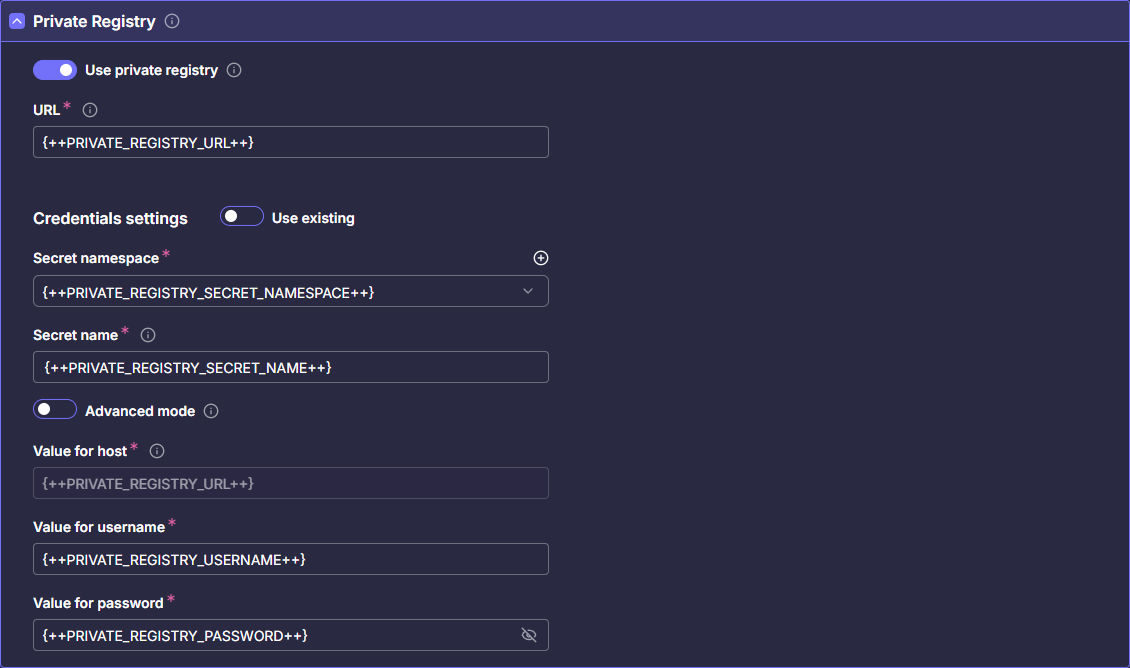Click the Advanced mode info icon
Viewport: 1130px width, 668px height.
210,410
